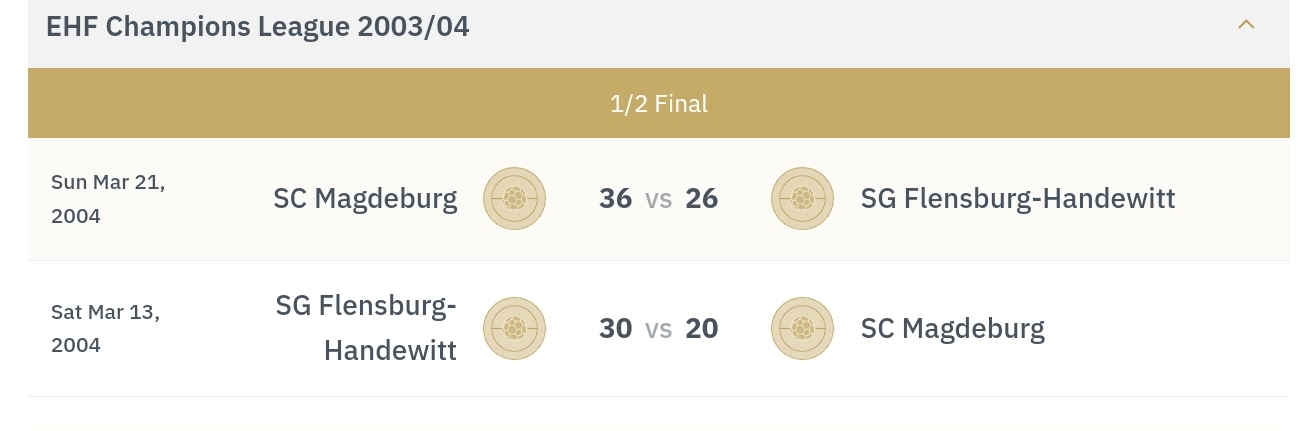Image resolution: width=1298 pixels, height=431 pixels.
Task: Click SC Magdeburg logo in March 21 match
Action: (514, 199)
